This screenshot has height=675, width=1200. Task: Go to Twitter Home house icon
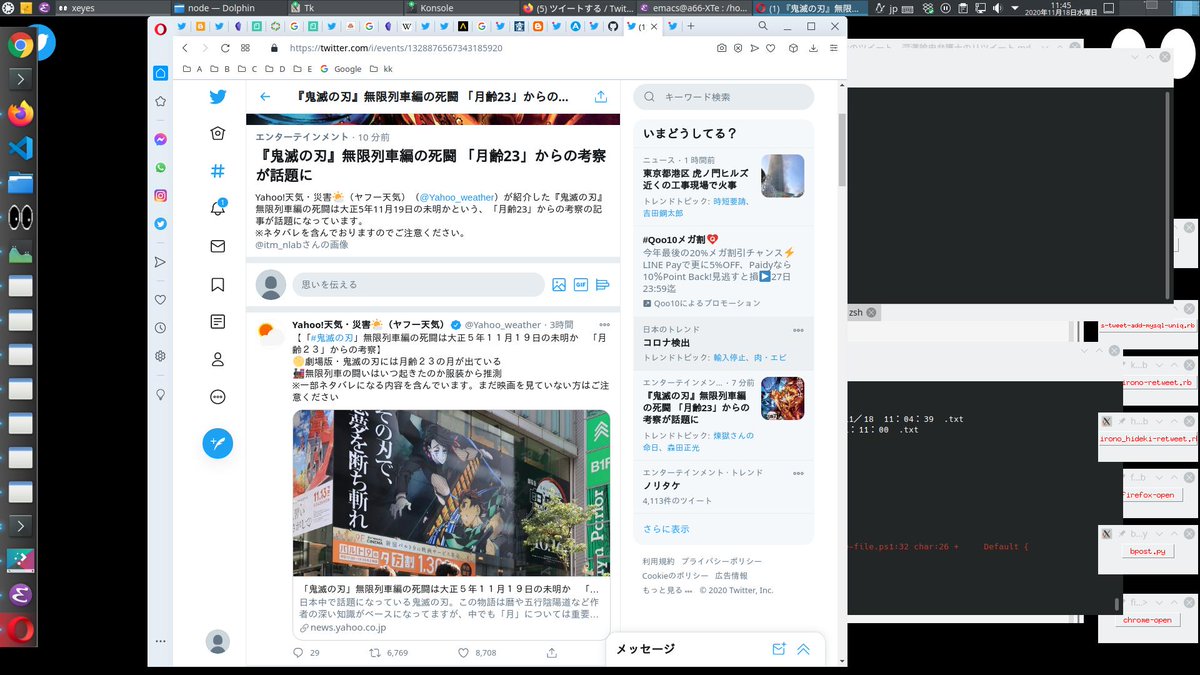pos(217,134)
